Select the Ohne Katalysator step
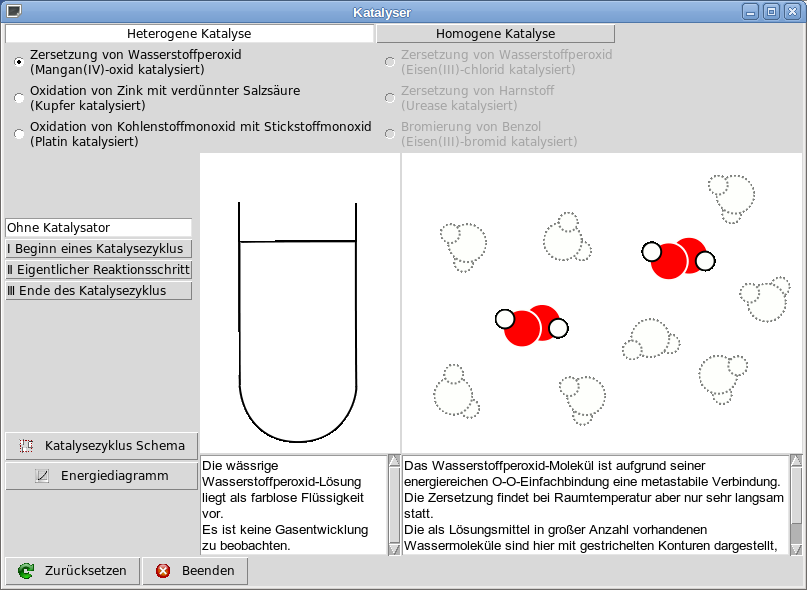The height and width of the screenshot is (590, 807). [98, 228]
